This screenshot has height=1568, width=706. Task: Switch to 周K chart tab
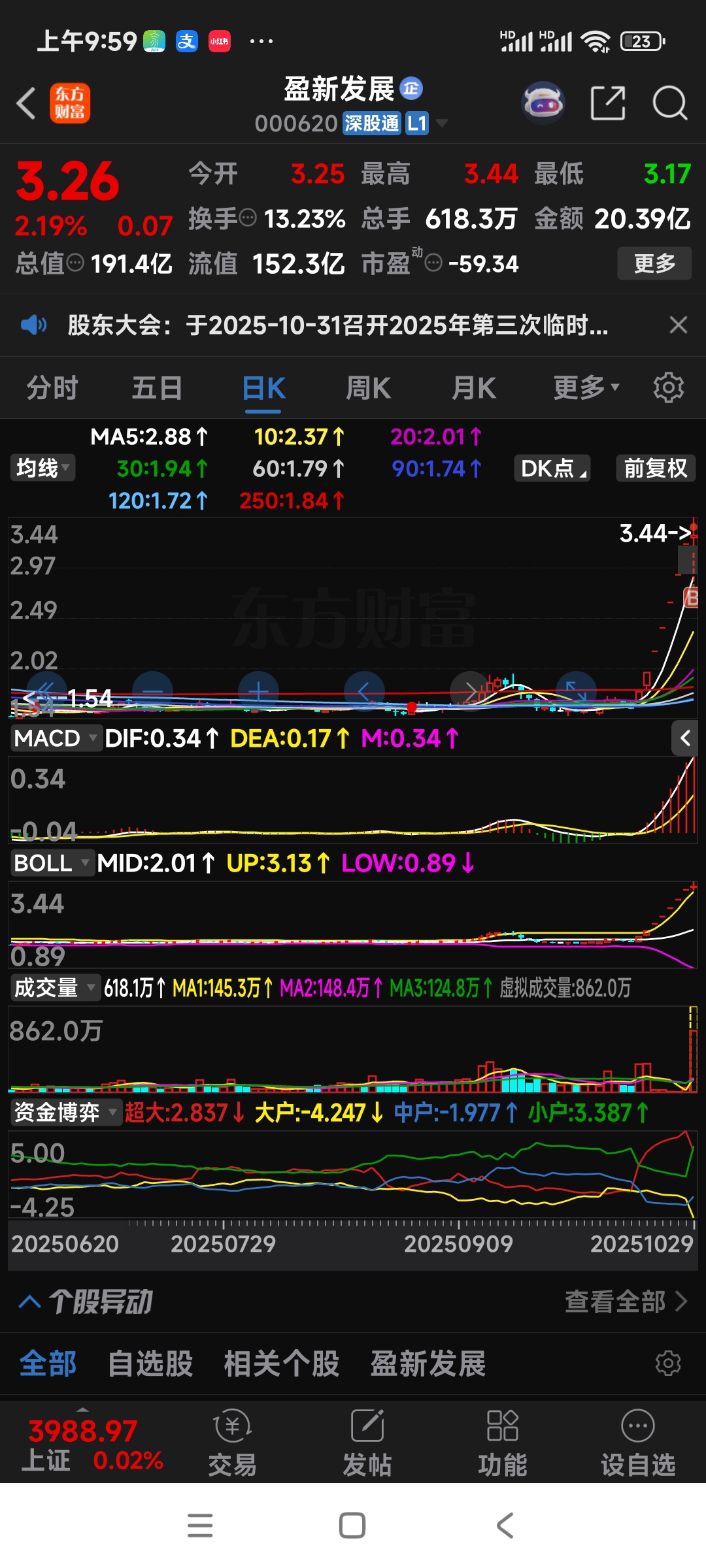click(x=368, y=387)
